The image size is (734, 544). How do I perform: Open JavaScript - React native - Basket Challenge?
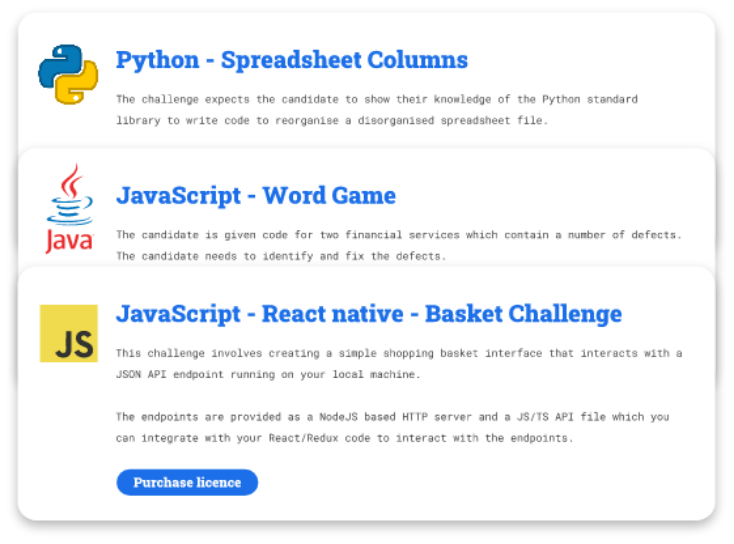pyautogui.click(x=369, y=314)
